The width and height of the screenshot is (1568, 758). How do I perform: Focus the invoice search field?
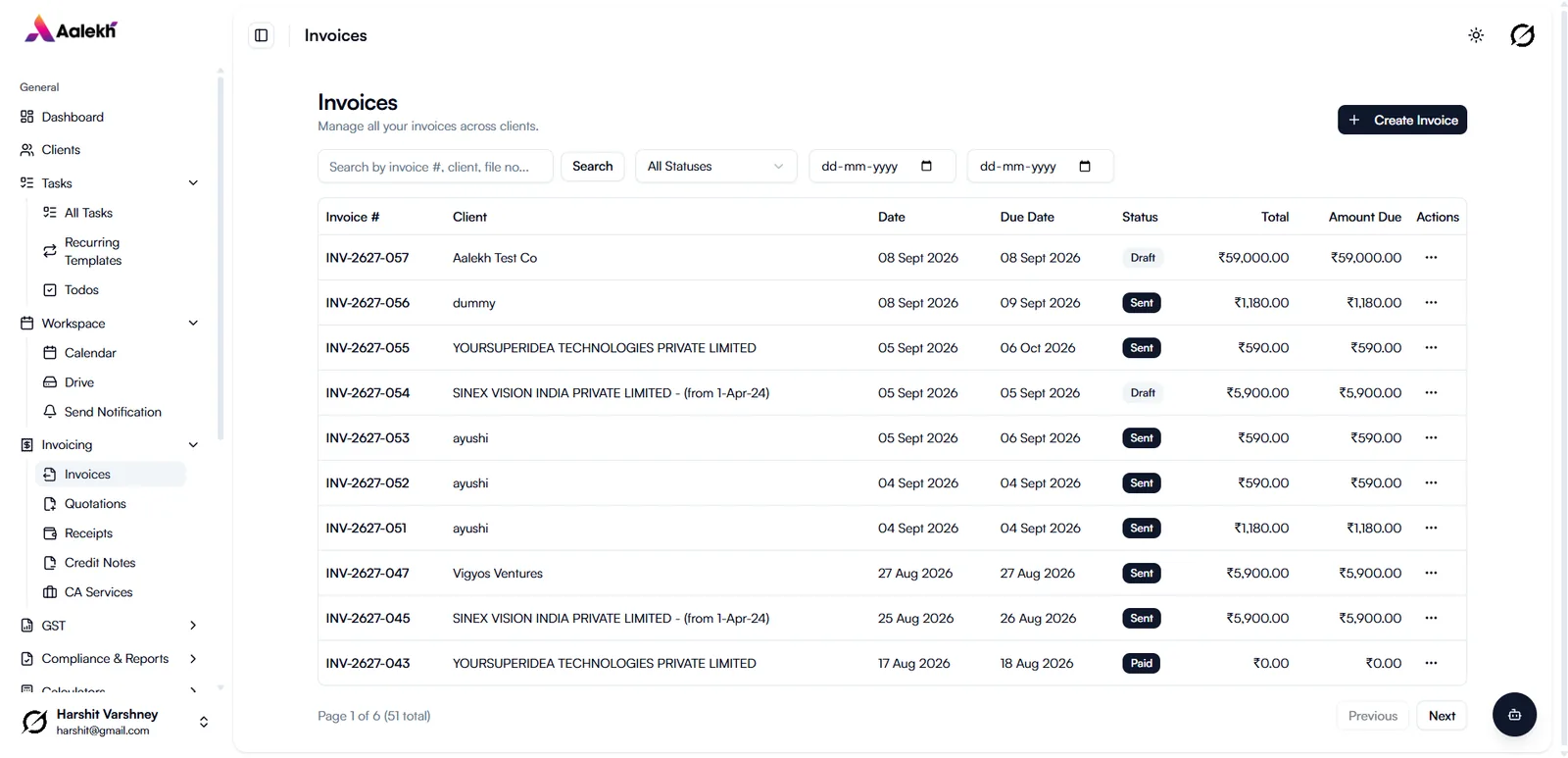point(435,167)
